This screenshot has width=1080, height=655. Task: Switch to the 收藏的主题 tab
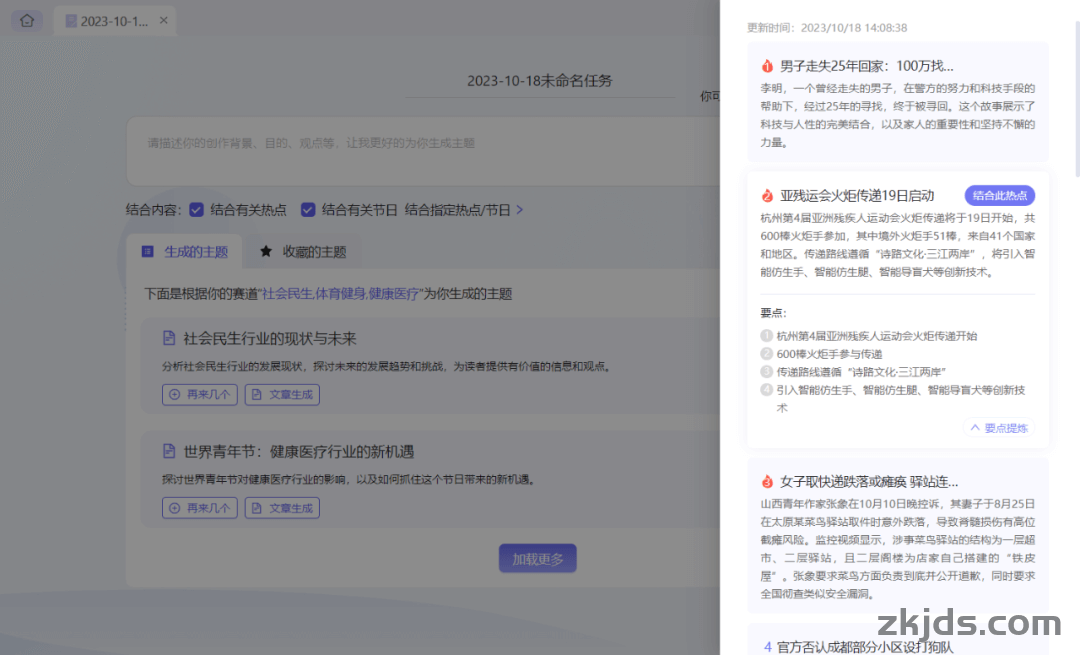tap(302, 252)
